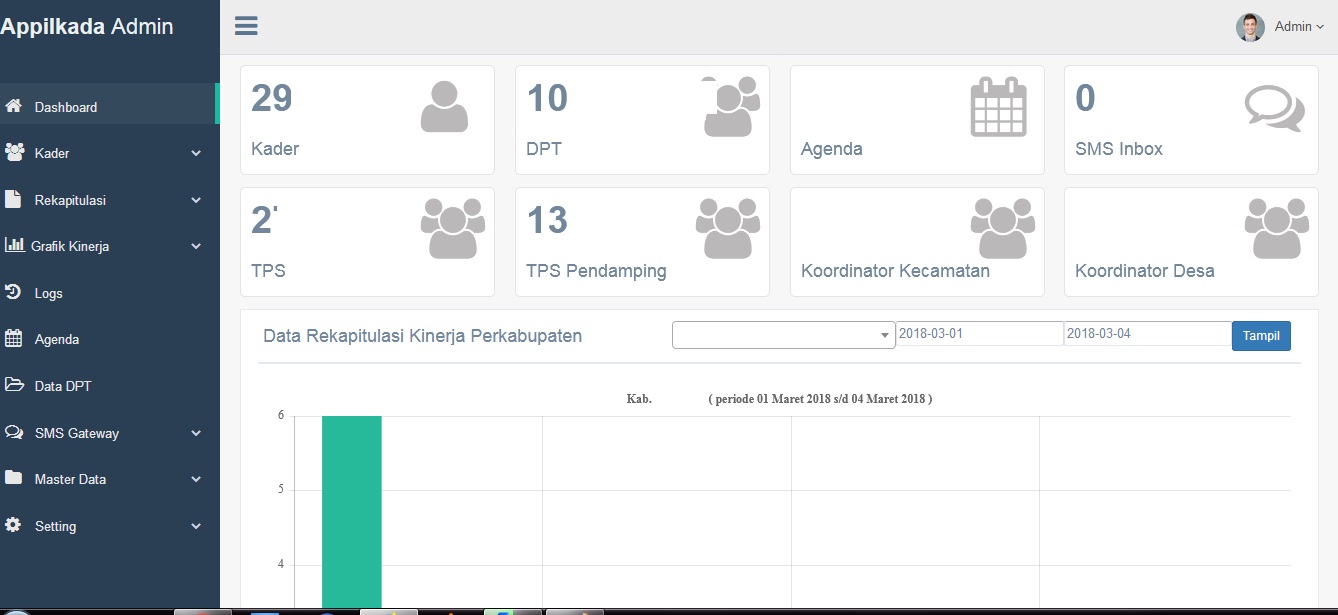1338x615 pixels.
Task: Click the start date field 2018-03-01
Action: [979, 334]
